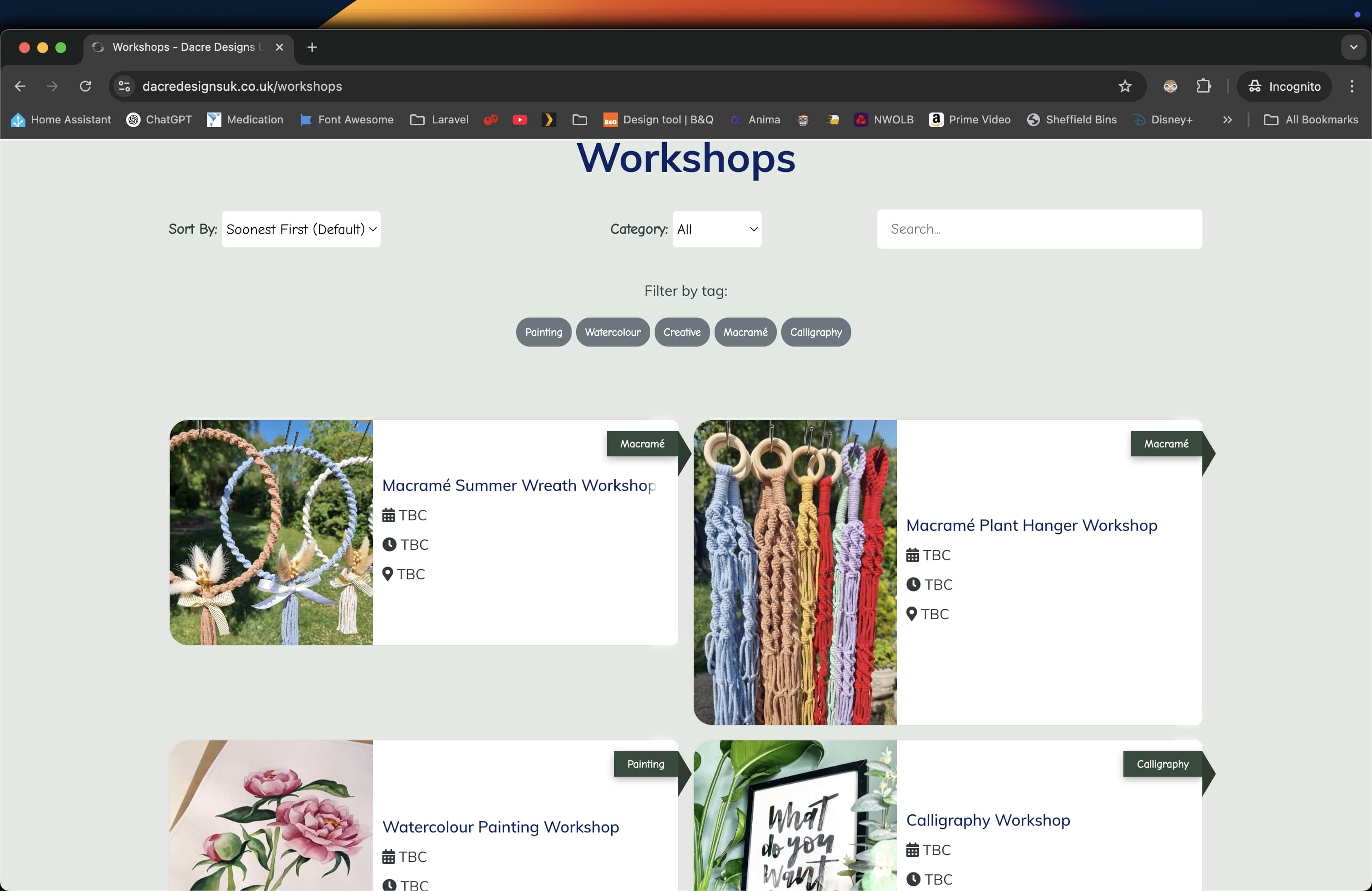Screen dimensions: 1372x891
Task: Open the Sort By dropdown
Action: [x=301, y=230]
